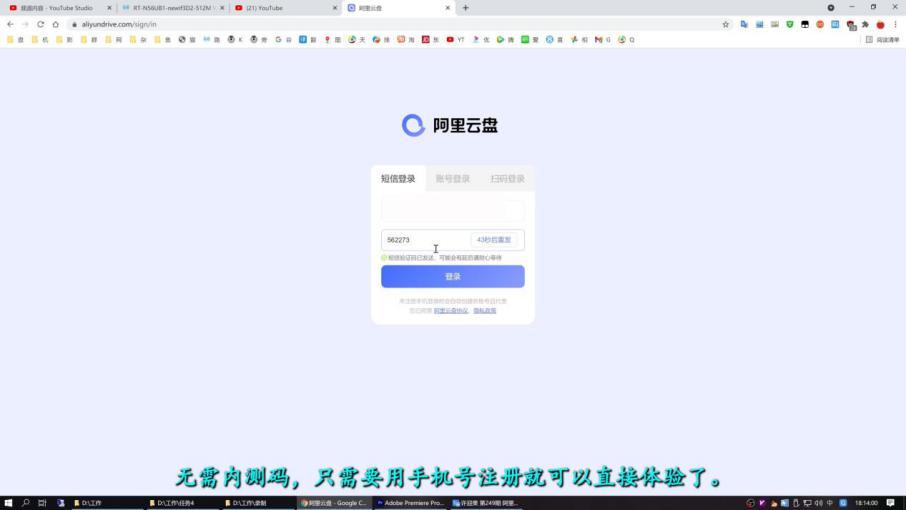Close the 阿里云盘 browser tab
Screen dimensions: 906x510
[448, 8]
